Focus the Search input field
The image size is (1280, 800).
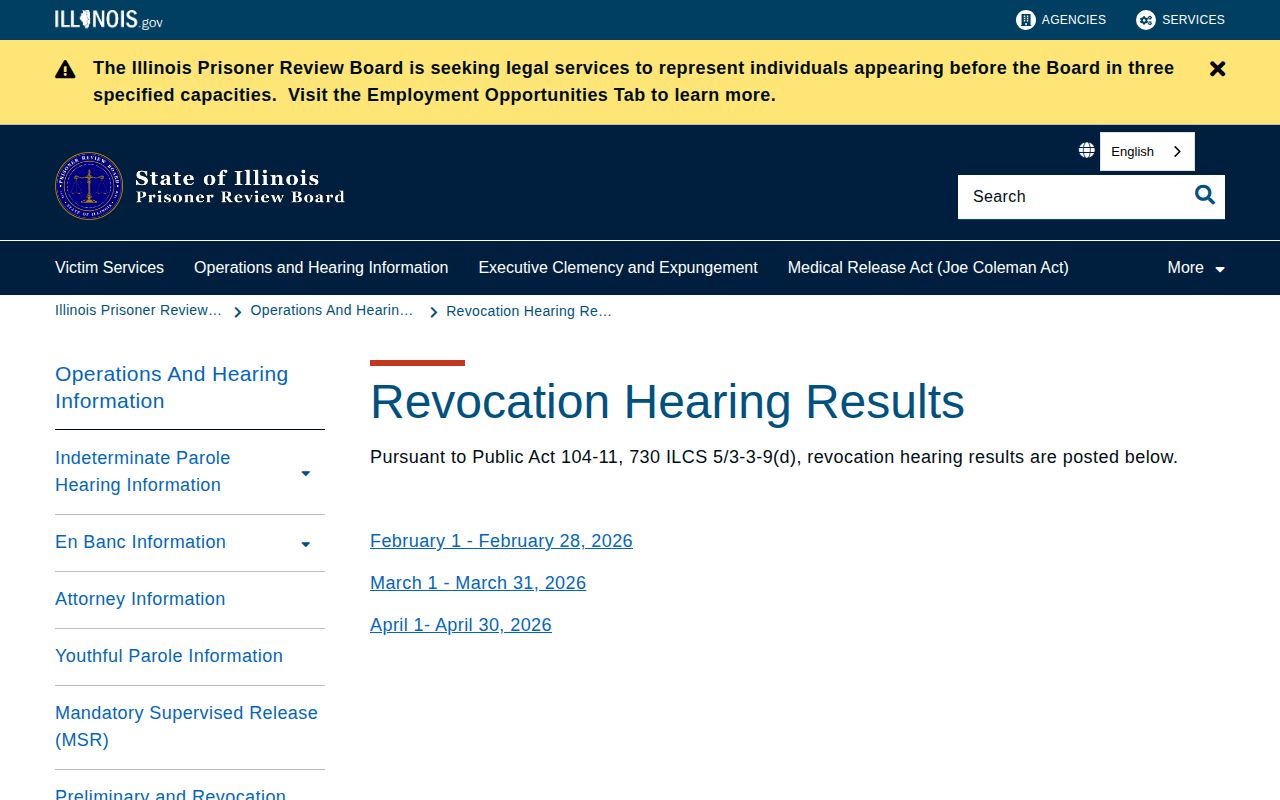click(1070, 197)
